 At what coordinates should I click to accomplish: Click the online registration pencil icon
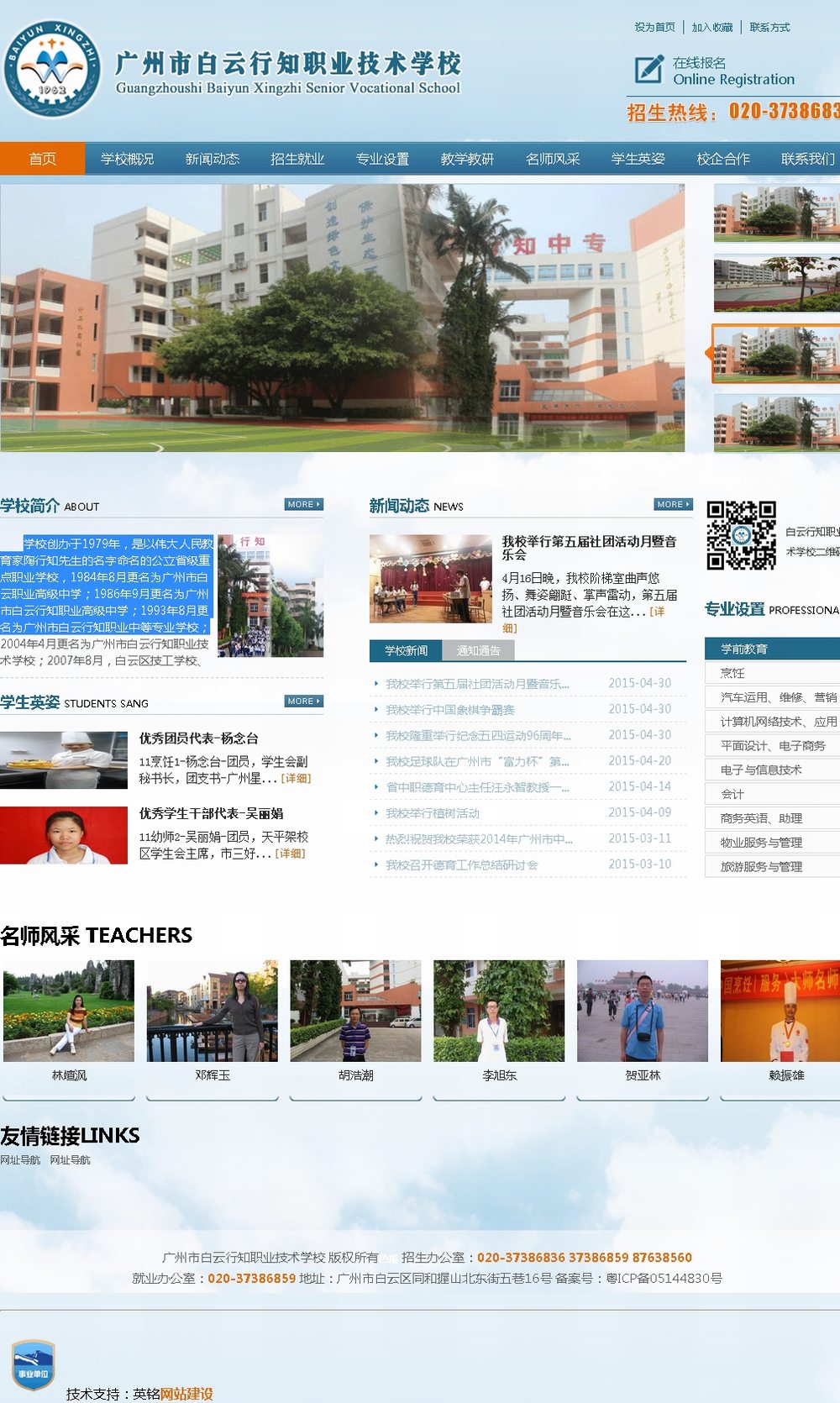click(648, 70)
